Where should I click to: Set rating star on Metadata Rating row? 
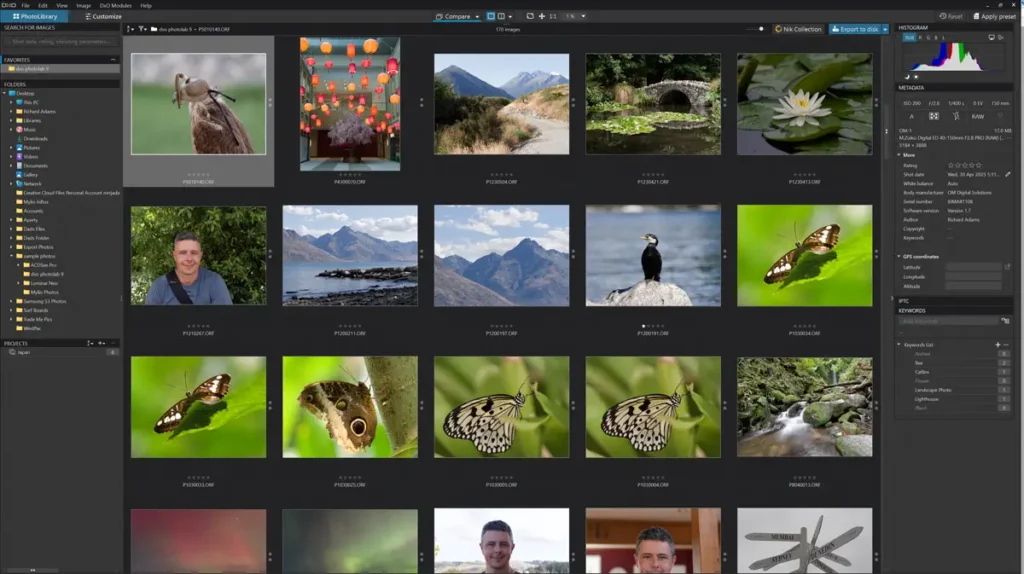[x=965, y=165]
